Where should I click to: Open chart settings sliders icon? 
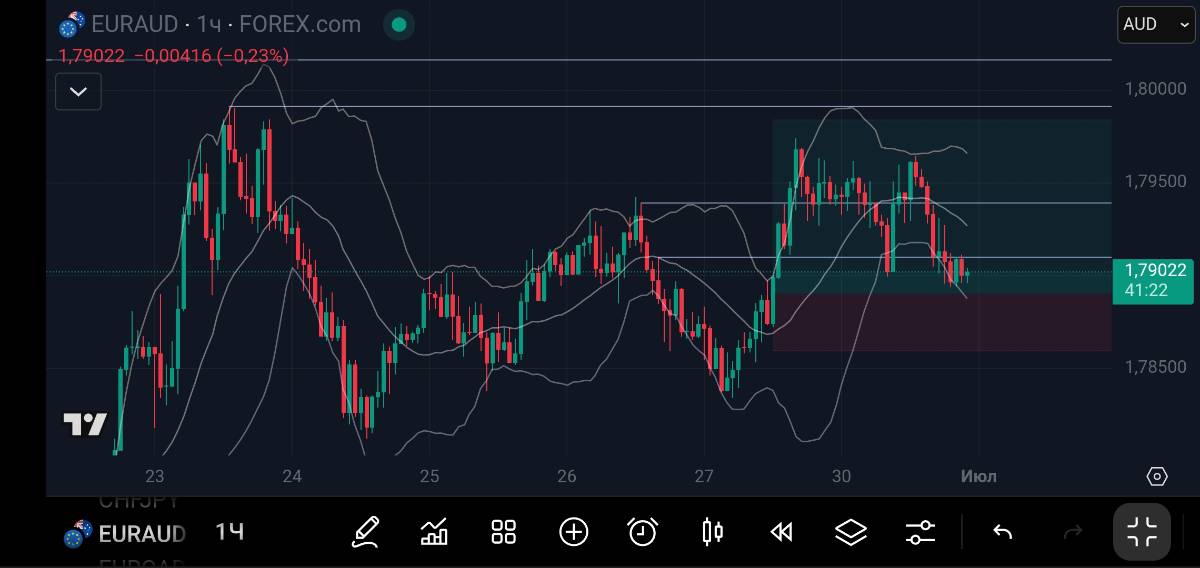click(x=920, y=531)
